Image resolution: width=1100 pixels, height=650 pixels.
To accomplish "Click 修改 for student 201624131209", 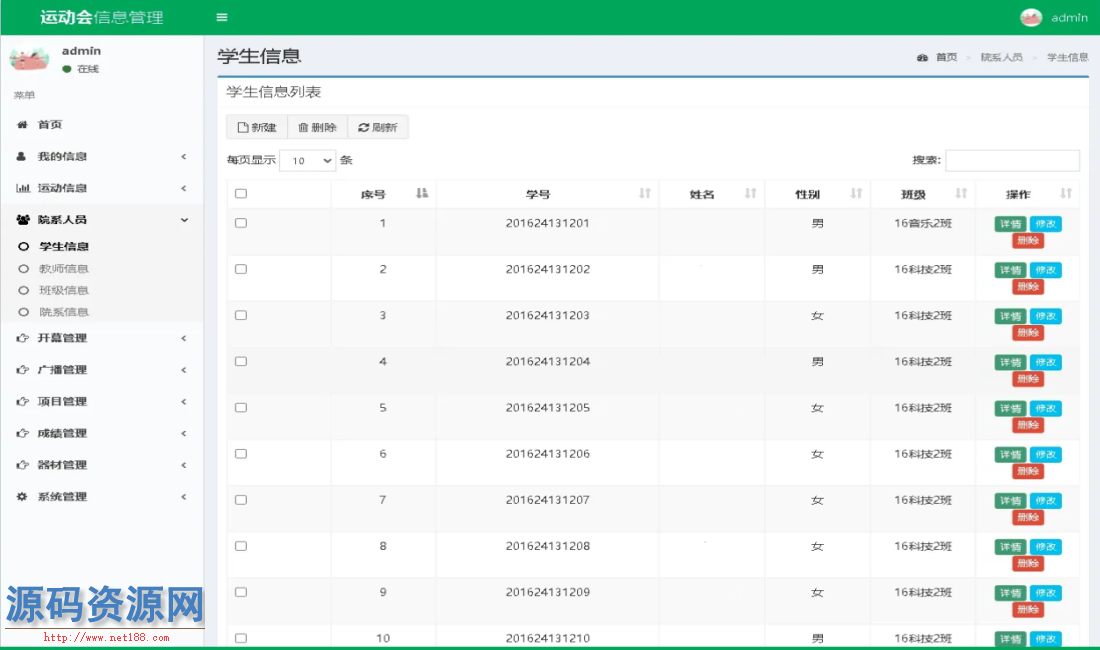I will click(x=1045, y=593).
